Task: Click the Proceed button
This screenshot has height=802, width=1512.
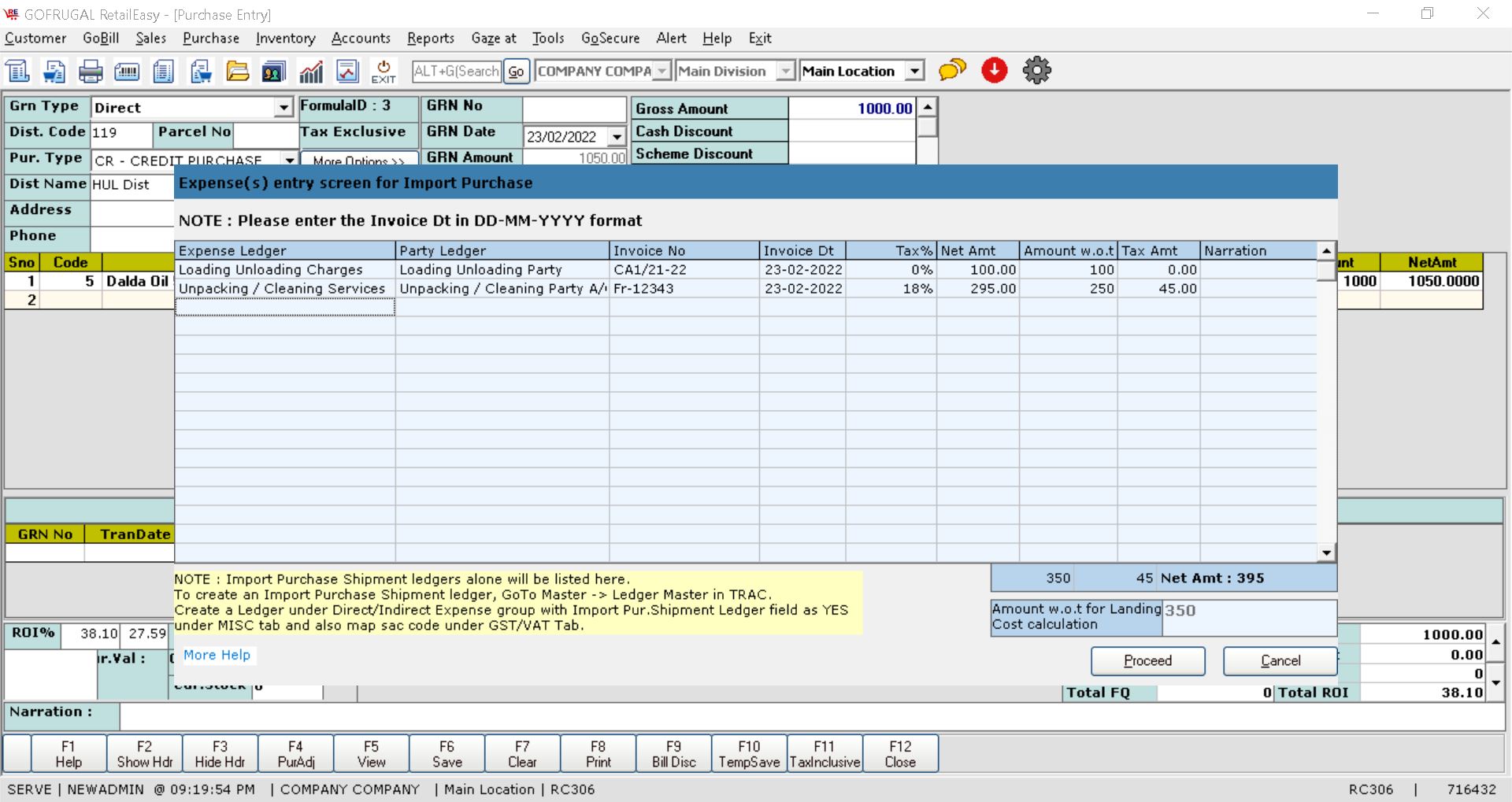Action: coord(1147,661)
